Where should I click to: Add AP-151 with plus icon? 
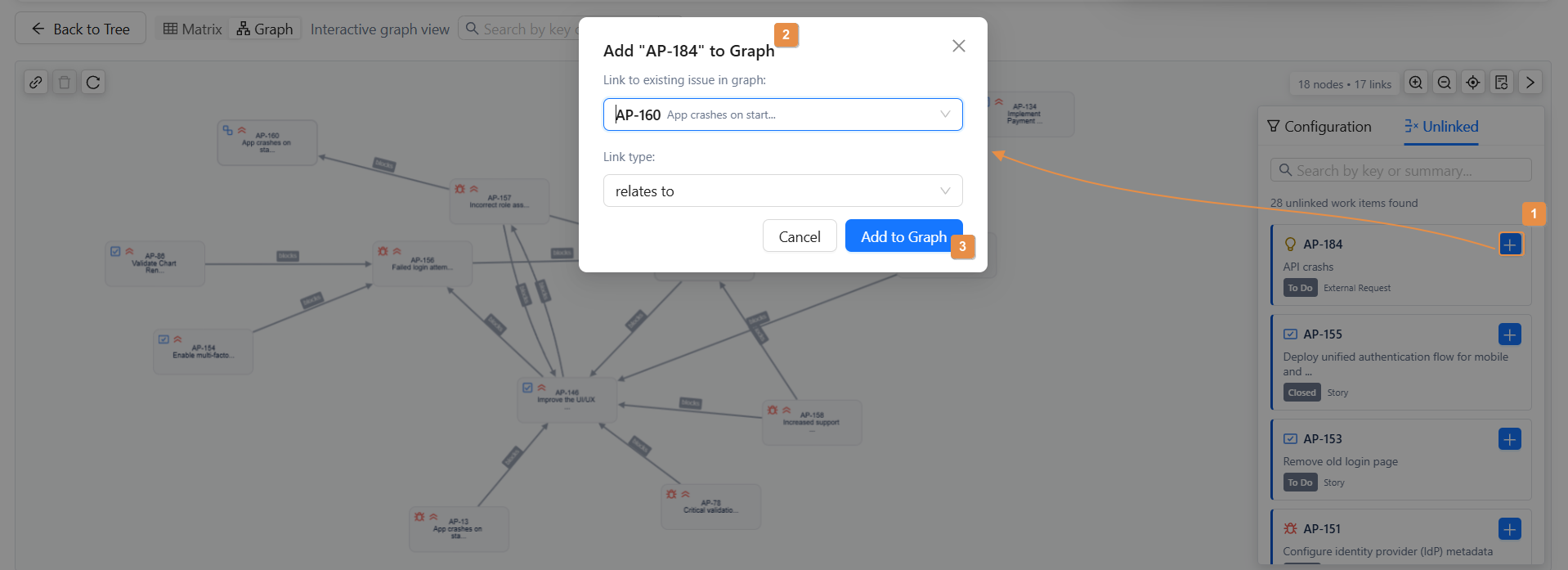(x=1510, y=528)
